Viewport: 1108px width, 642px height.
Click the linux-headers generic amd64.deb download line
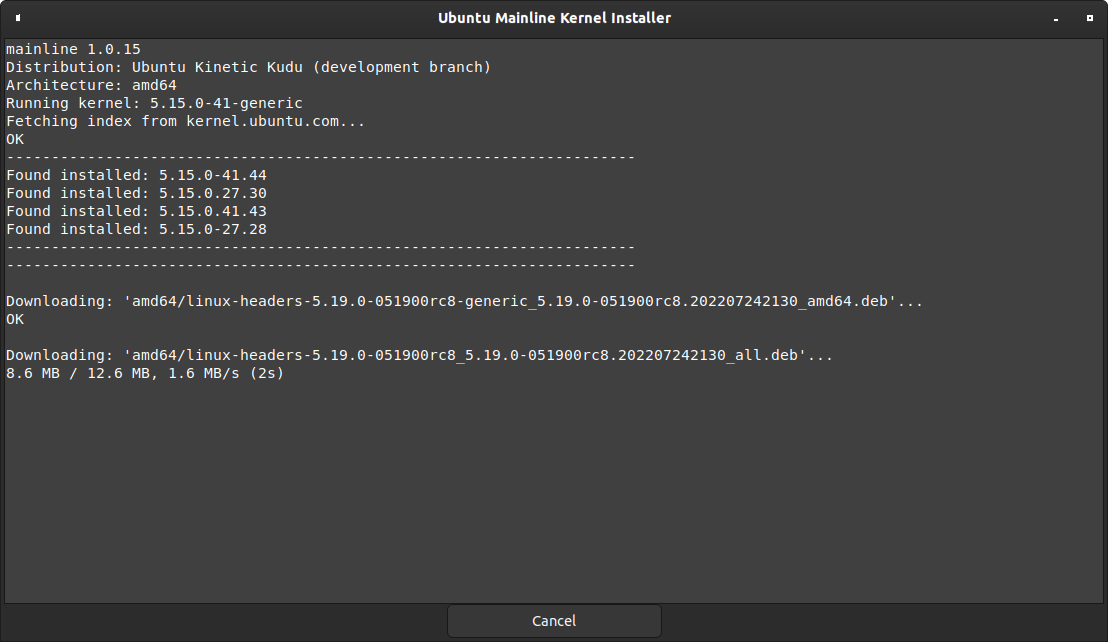[x=464, y=301]
